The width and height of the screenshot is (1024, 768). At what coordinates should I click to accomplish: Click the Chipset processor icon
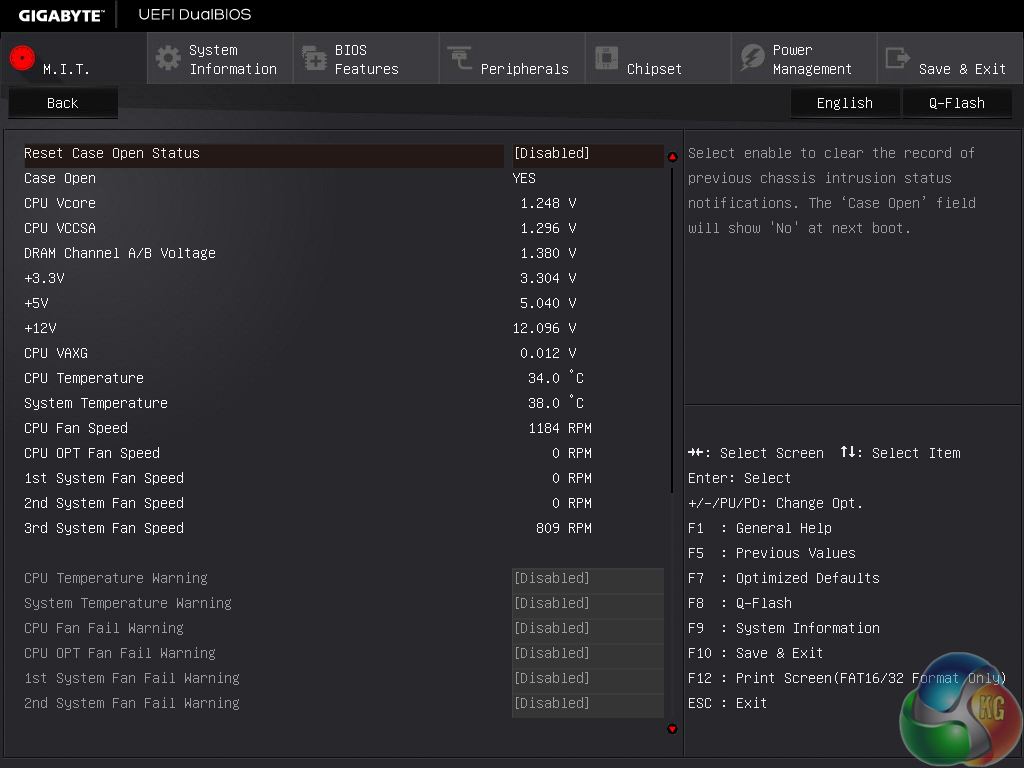(x=606, y=58)
